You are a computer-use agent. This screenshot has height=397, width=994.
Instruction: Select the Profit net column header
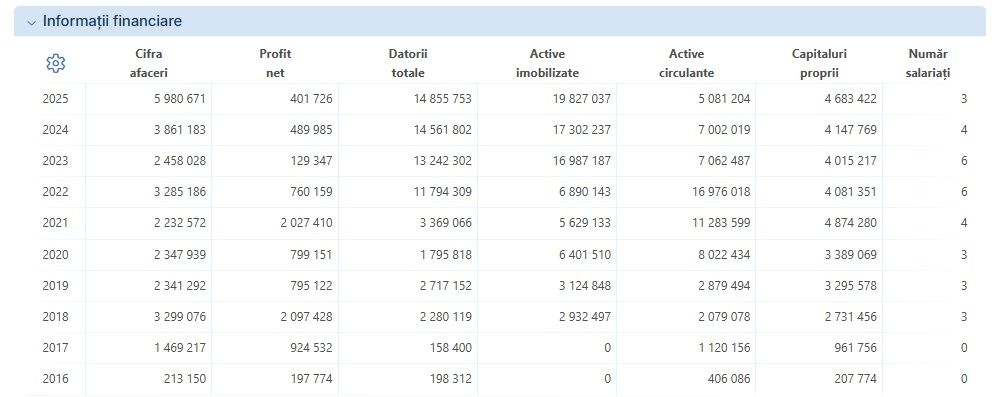click(275, 63)
